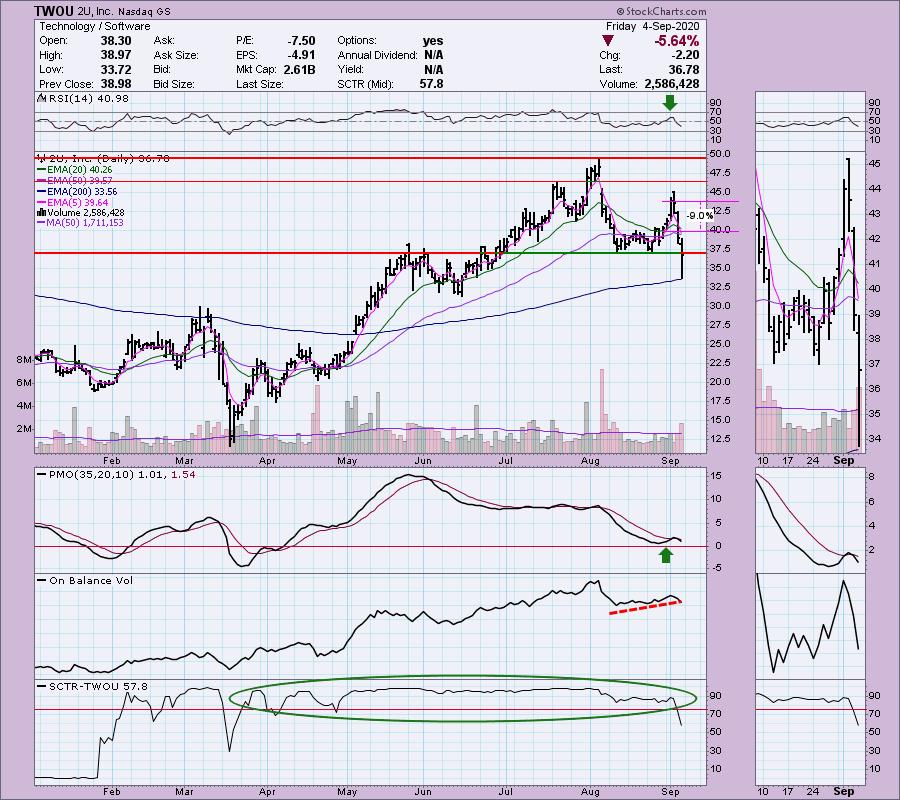Click the SCTR (Mid) value 57.8

pyautogui.click(x=431, y=84)
